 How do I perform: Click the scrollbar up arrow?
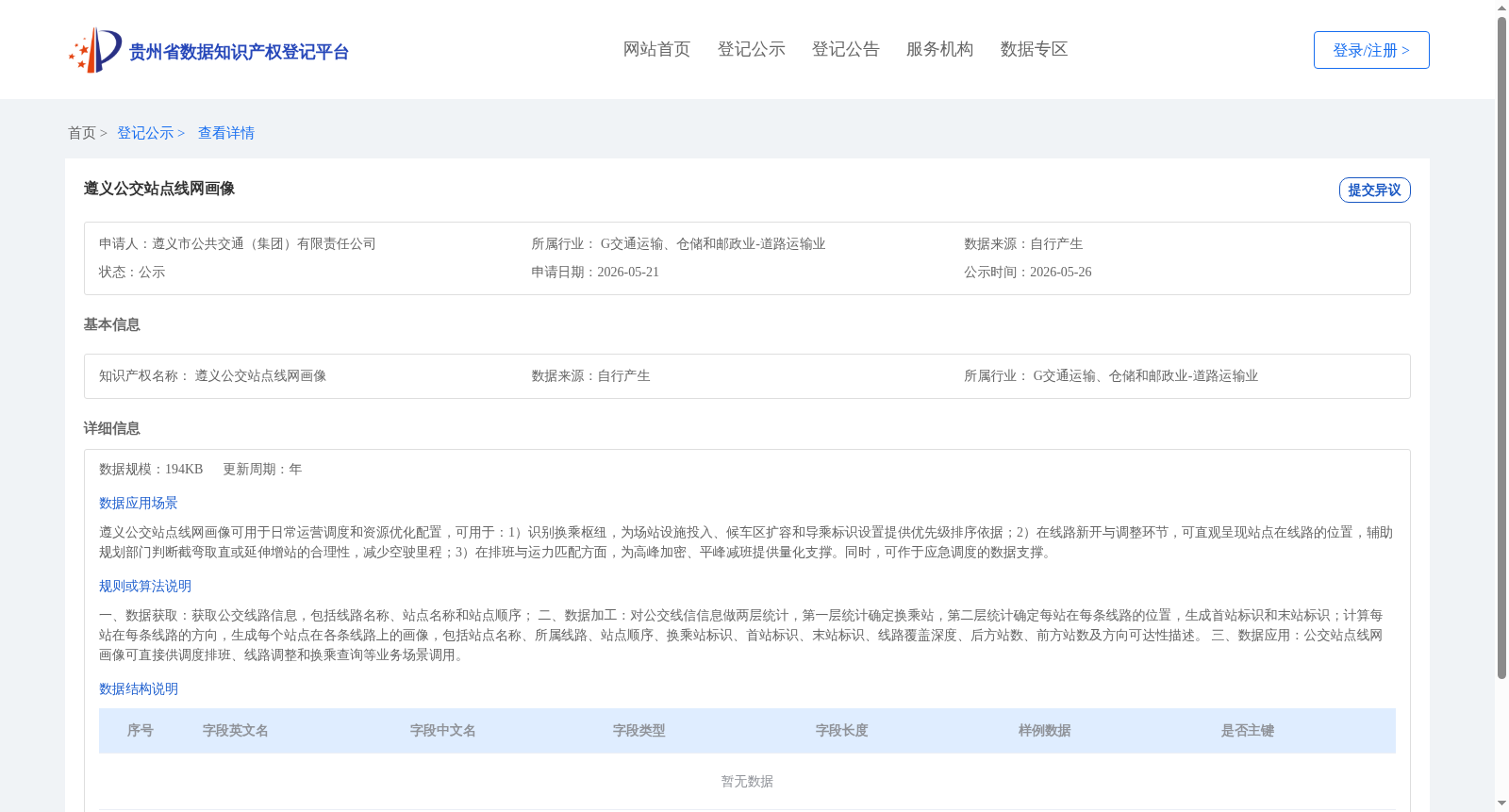(x=1501, y=8)
